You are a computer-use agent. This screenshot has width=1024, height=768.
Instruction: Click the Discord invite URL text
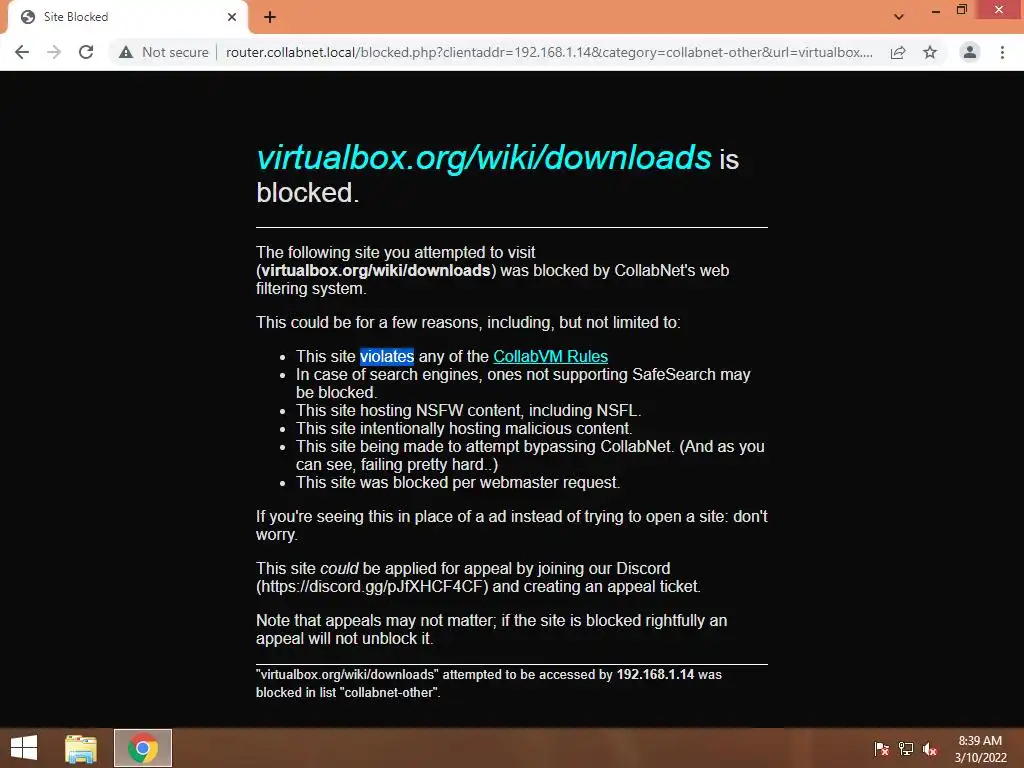[372, 586]
